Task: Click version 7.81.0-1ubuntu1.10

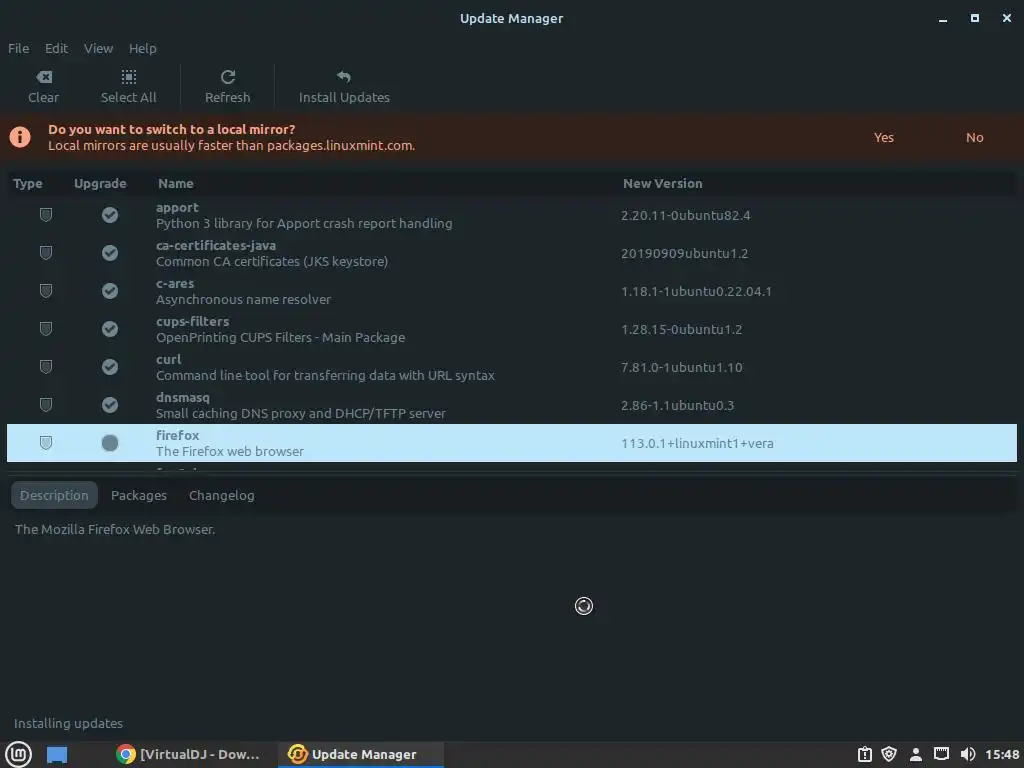Action: [681, 367]
